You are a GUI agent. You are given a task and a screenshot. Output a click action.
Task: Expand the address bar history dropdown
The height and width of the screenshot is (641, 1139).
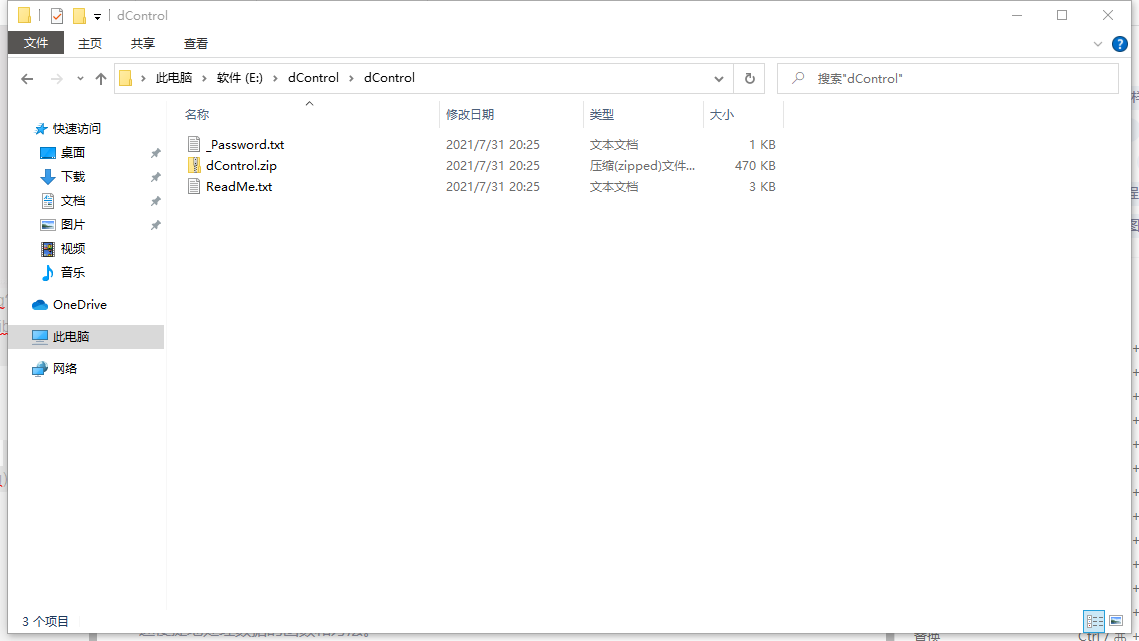pos(718,78)
